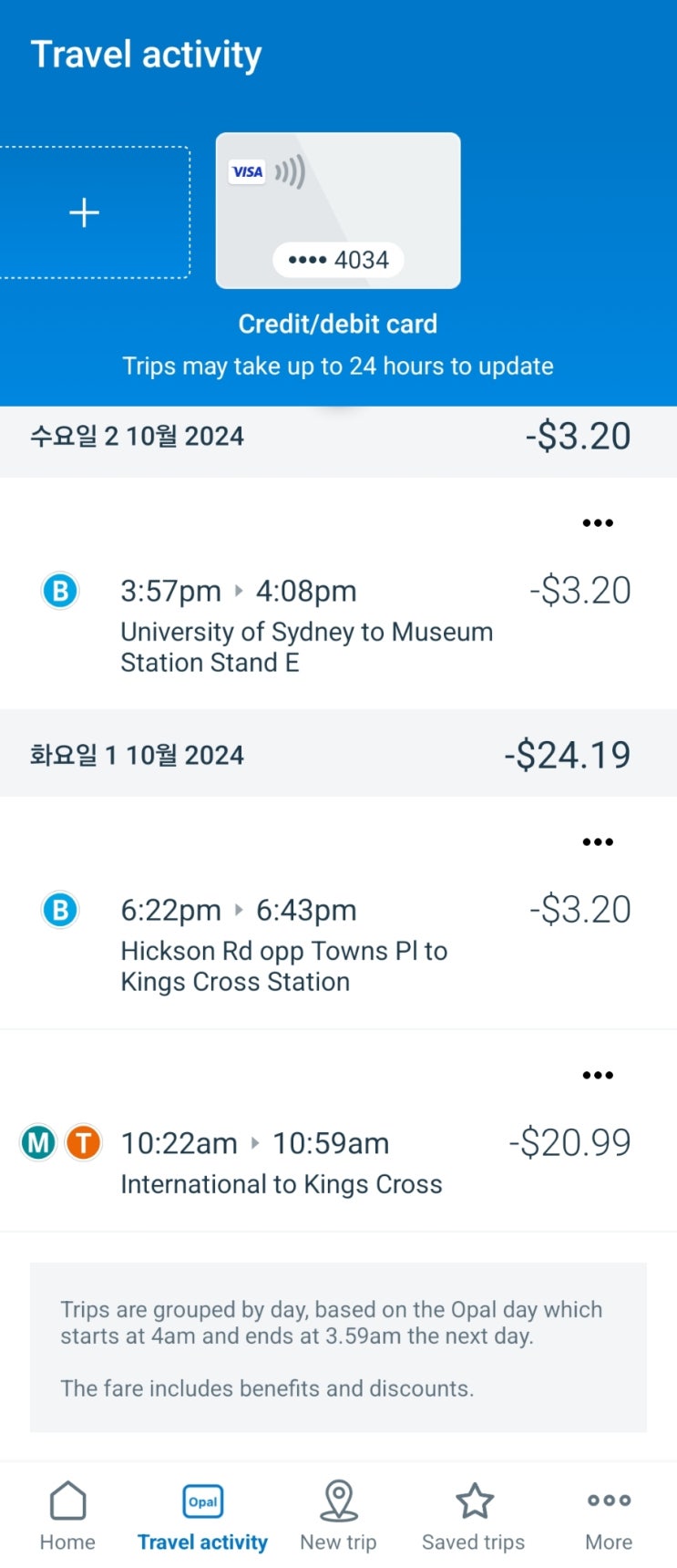Tap the -$20.99 fare amount
Screen dimensions: 677x1568
coord(569,1142)
